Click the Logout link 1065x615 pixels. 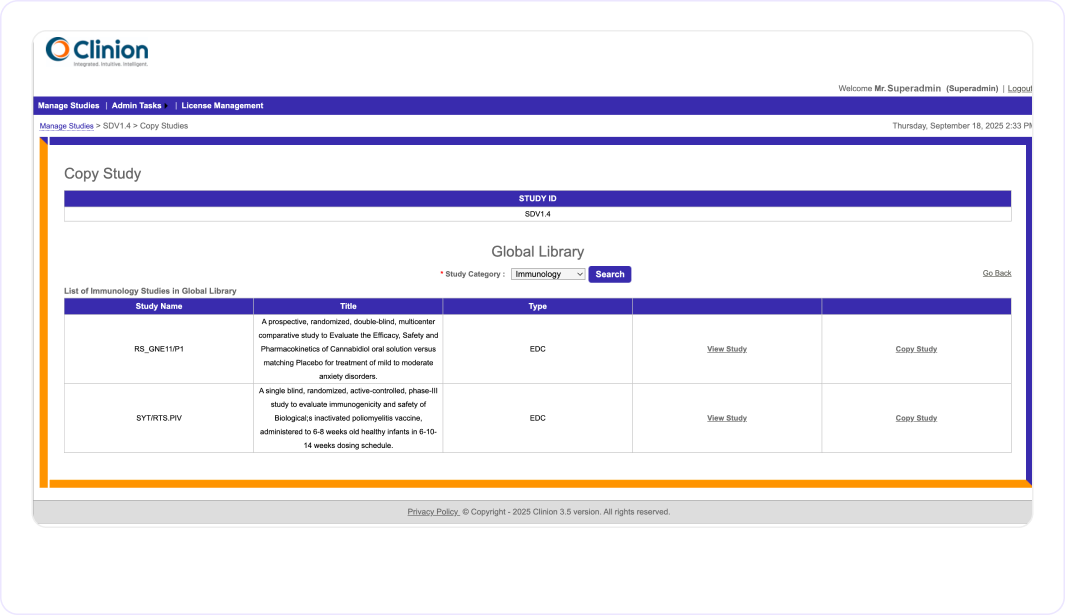[1019, 88]
